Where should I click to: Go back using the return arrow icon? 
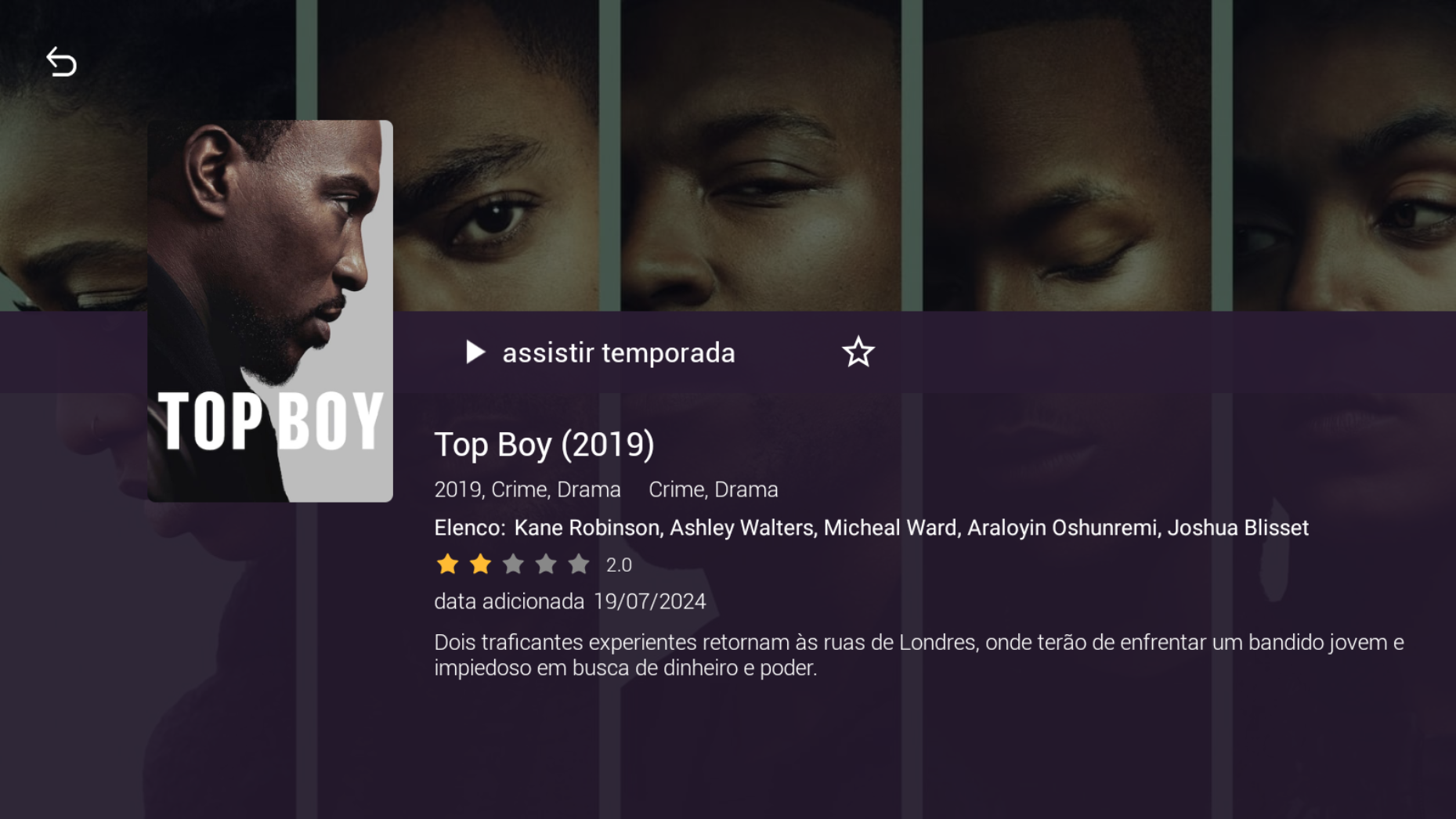61,62
